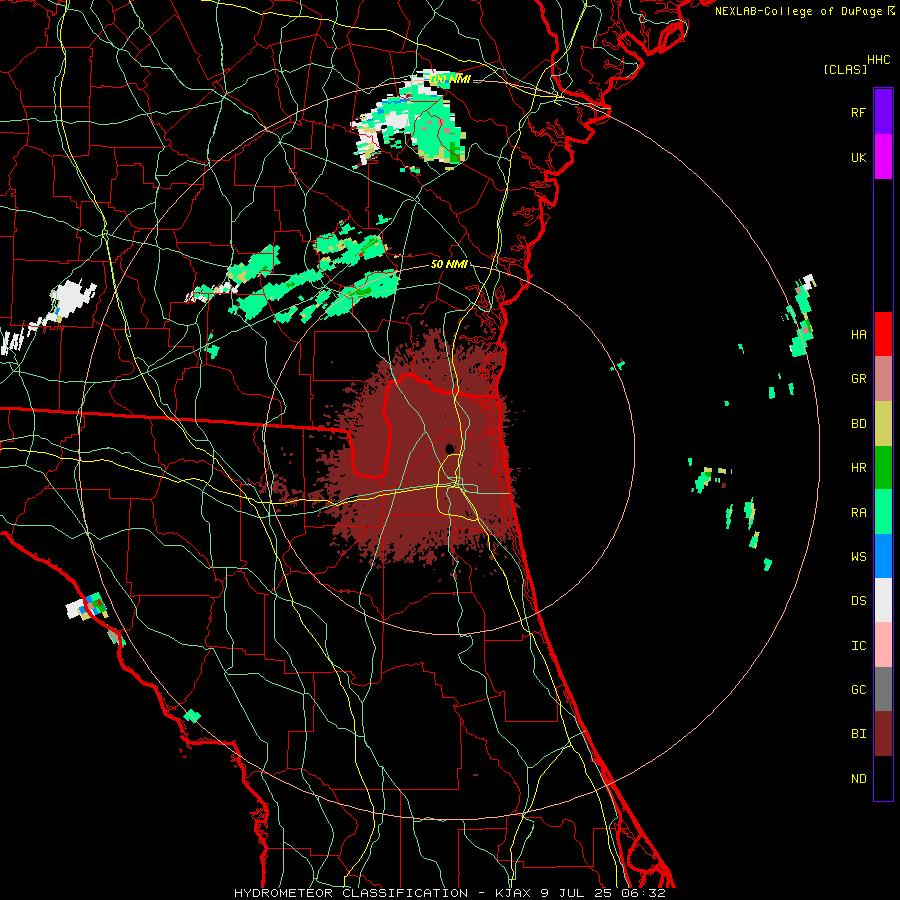Click the BI legend label
900x900 pixels.
click(858, 734)
